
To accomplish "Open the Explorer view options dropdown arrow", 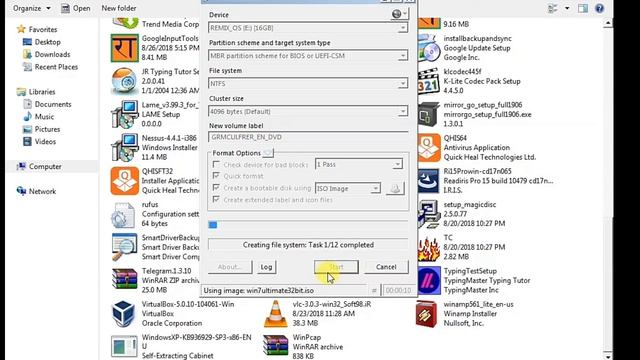I will [x=567, y=8].
